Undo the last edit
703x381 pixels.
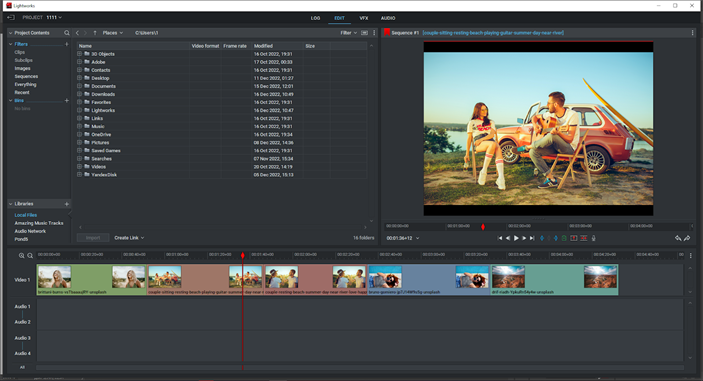tap(678, 238)
